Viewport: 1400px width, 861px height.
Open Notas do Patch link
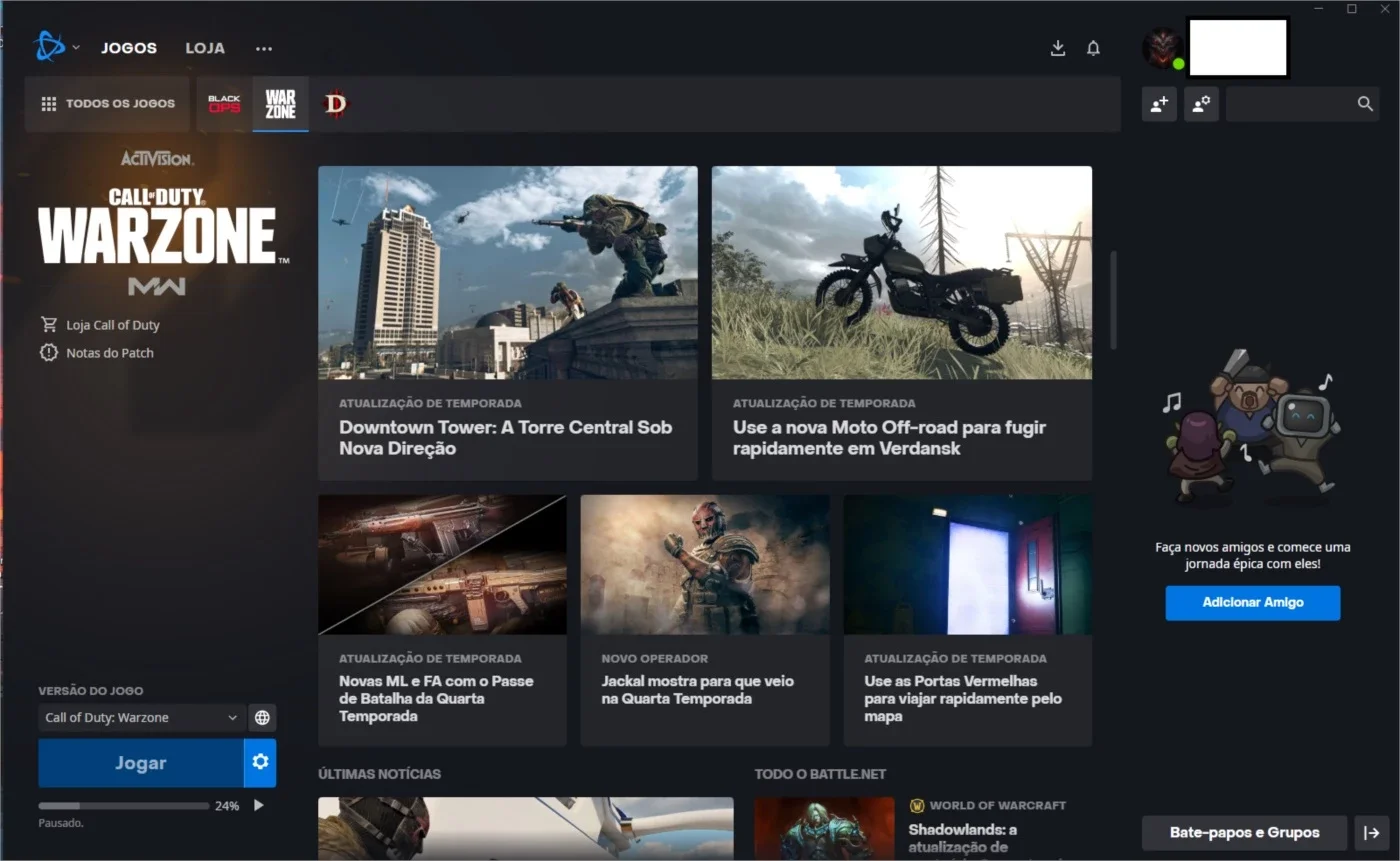click(x=110, y=353)
